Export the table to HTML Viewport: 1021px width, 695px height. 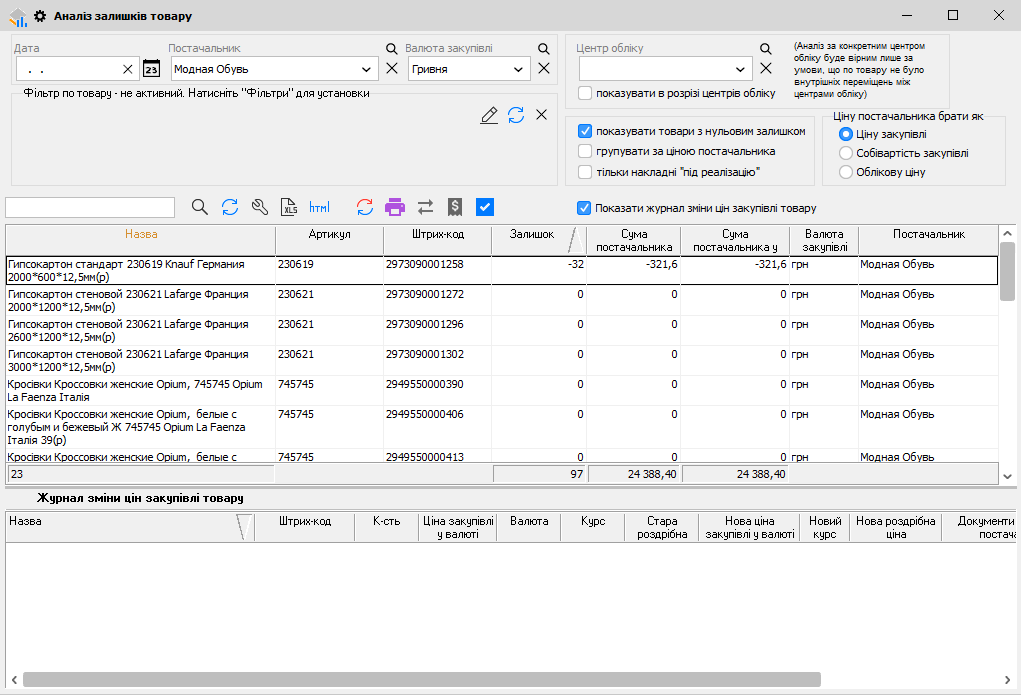pos(319,207)
